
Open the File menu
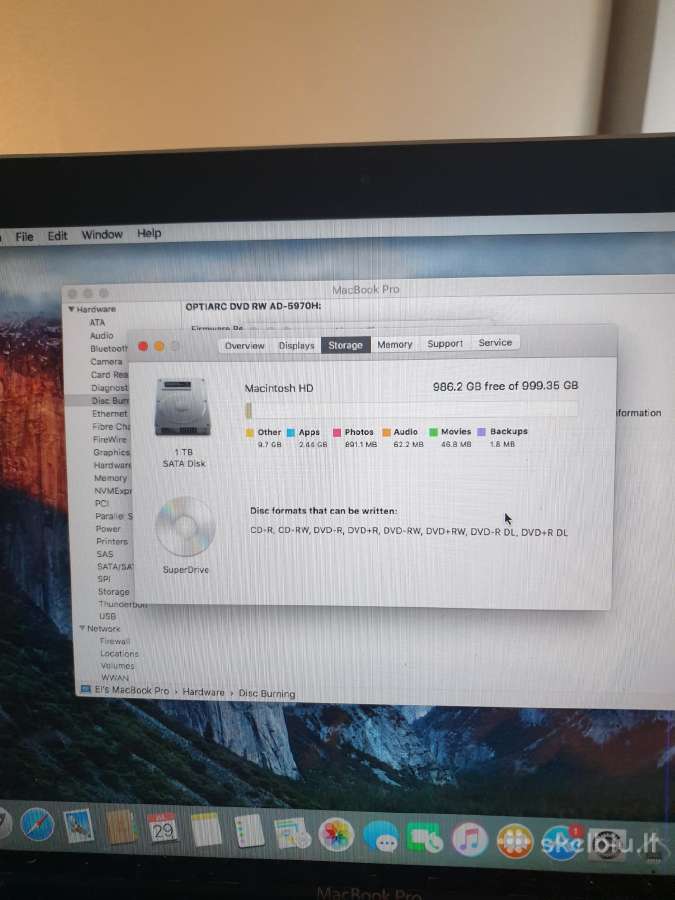tap(24, 236)
